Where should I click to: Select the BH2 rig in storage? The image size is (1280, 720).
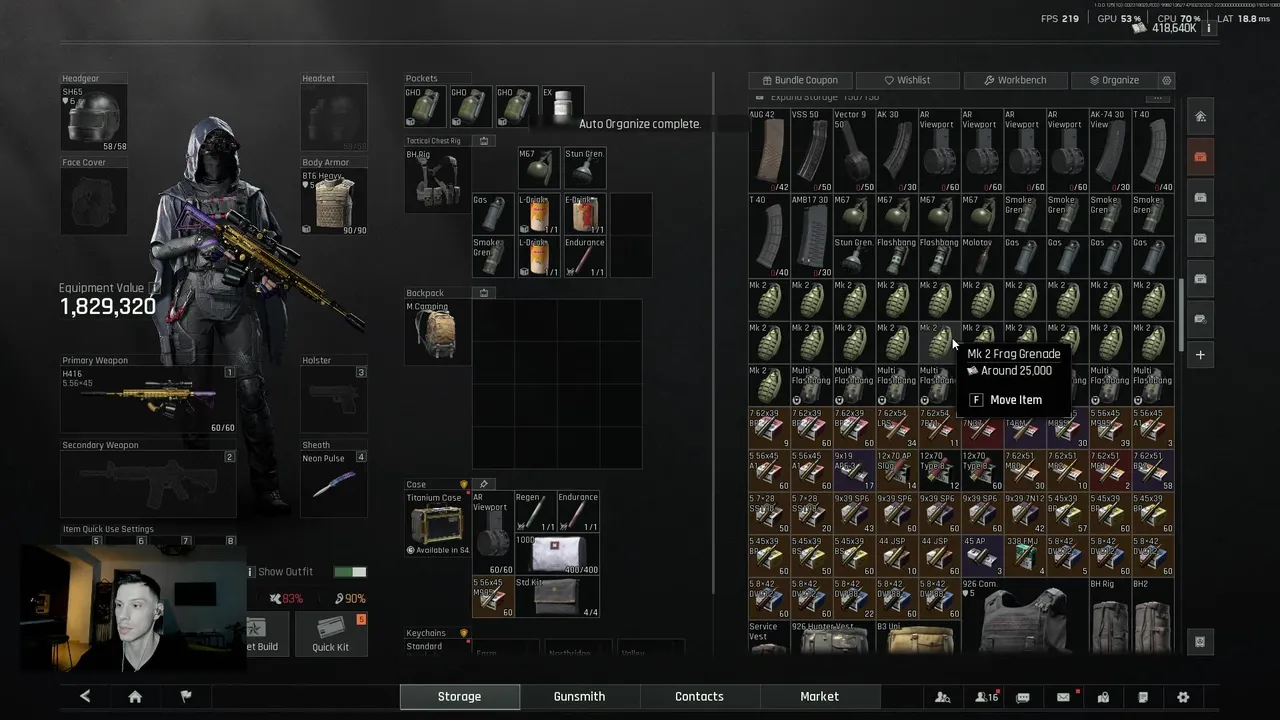[x=1152, y=615]
